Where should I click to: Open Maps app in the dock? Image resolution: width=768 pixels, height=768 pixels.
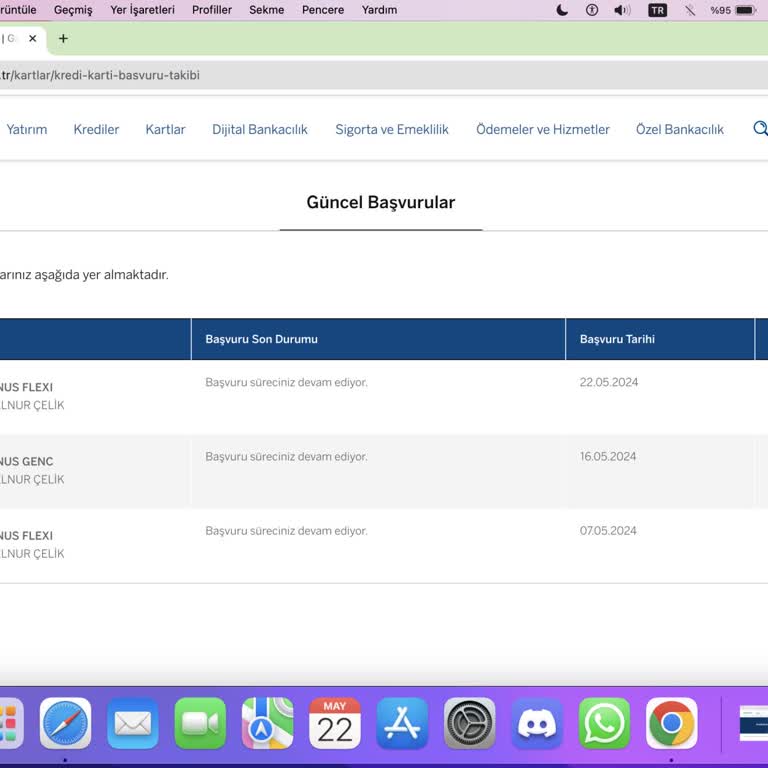tap(267, 723)
